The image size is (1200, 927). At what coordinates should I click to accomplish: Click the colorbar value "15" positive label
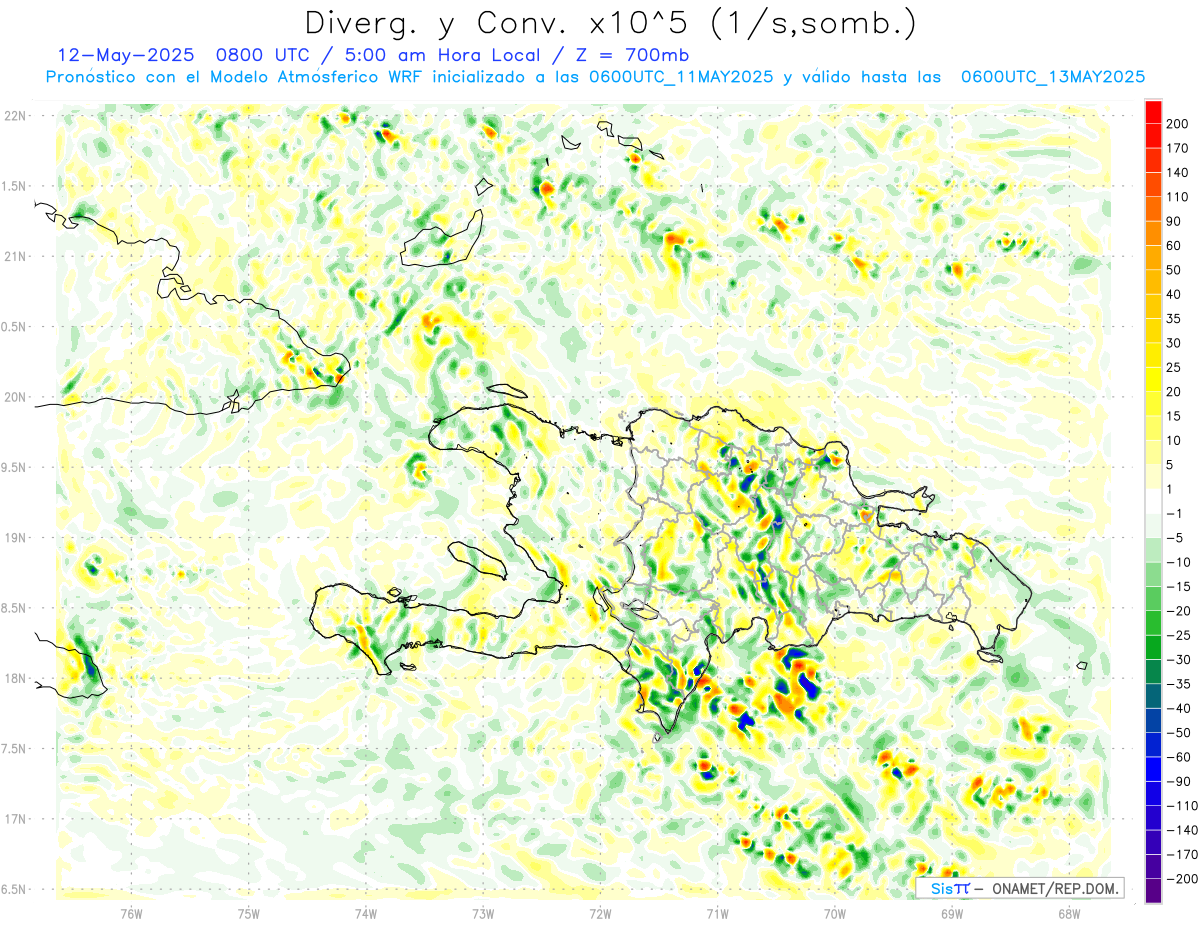(1174, 416)
